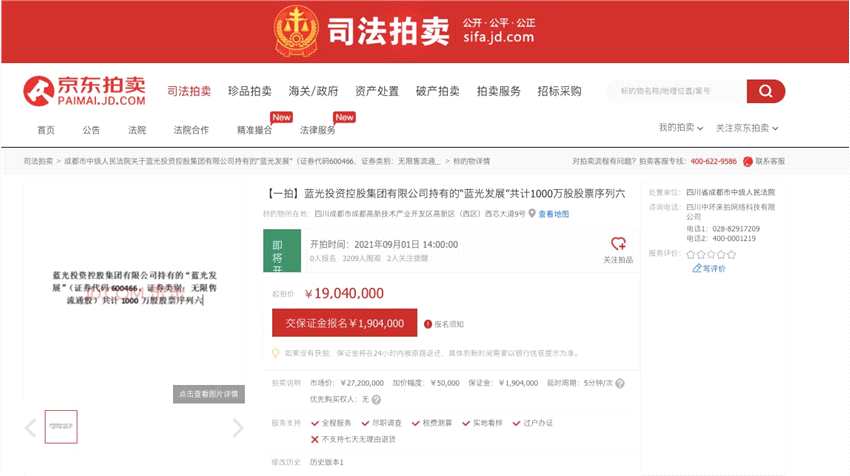Image resolution: width=850 pixels, height=476 pixels.
Task: Select the image thumbnail below preview
Action: (x=61, y=427)
